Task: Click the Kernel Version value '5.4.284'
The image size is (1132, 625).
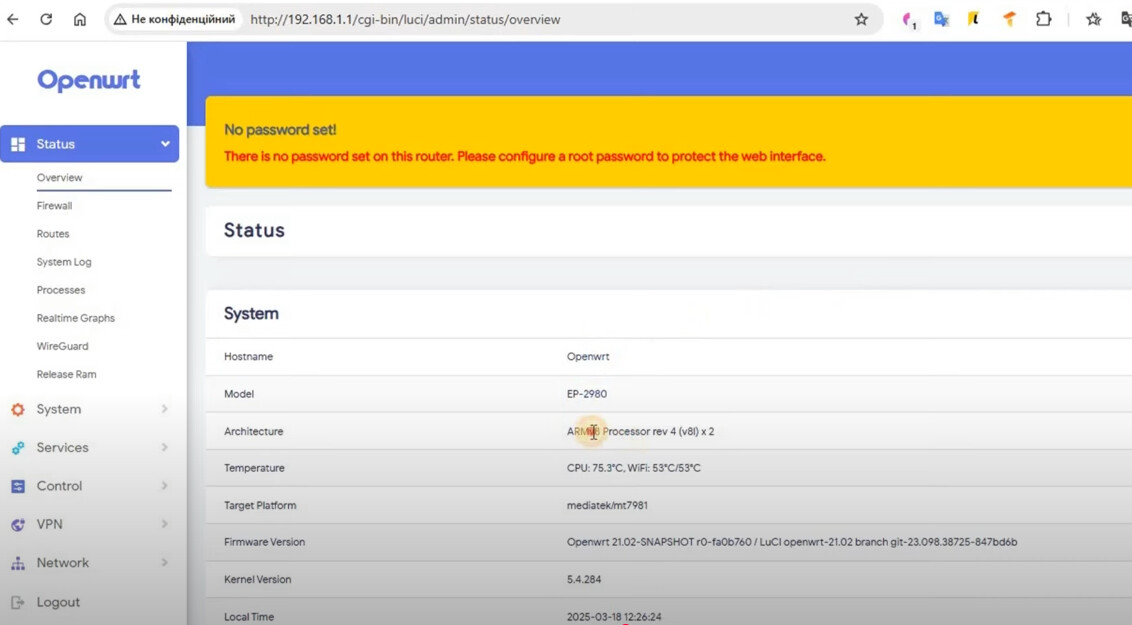Action: coord(583,580)
